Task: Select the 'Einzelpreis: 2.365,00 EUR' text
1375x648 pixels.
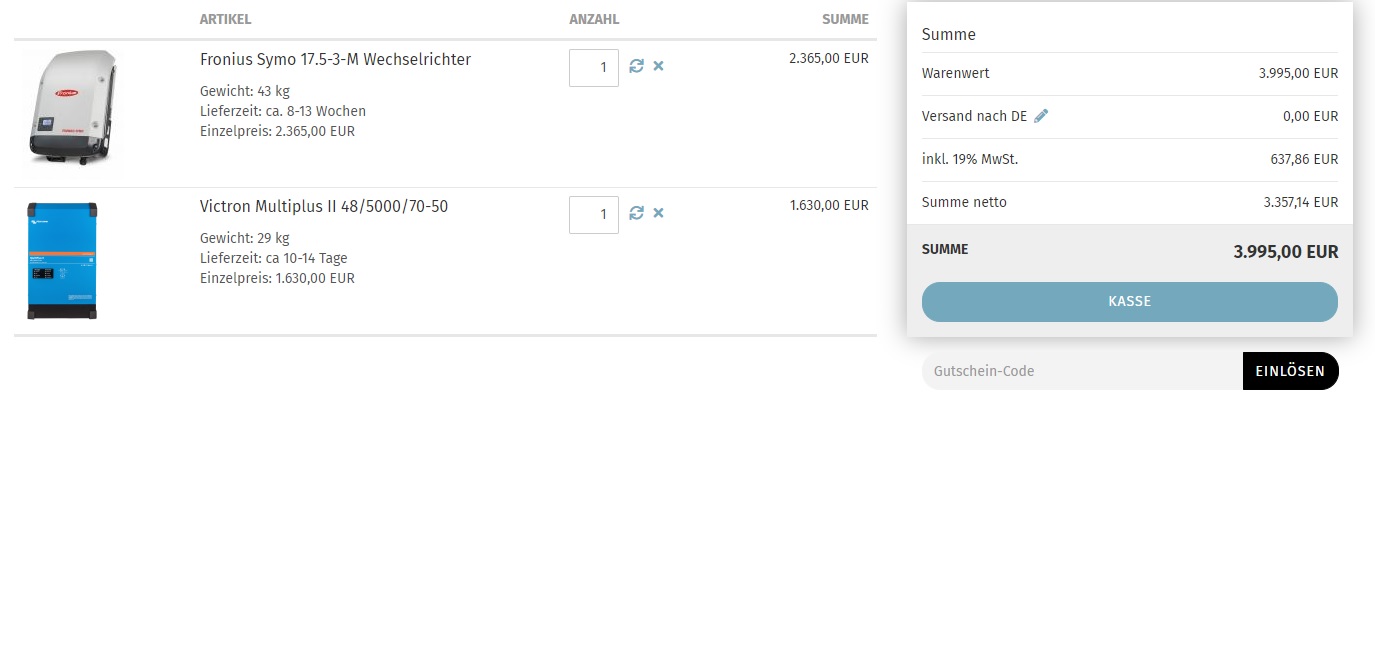Action: pos(277,131)
